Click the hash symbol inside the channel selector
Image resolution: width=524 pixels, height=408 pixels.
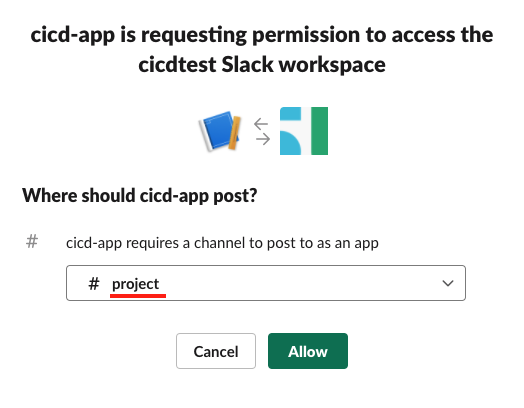tap(94, 284)
